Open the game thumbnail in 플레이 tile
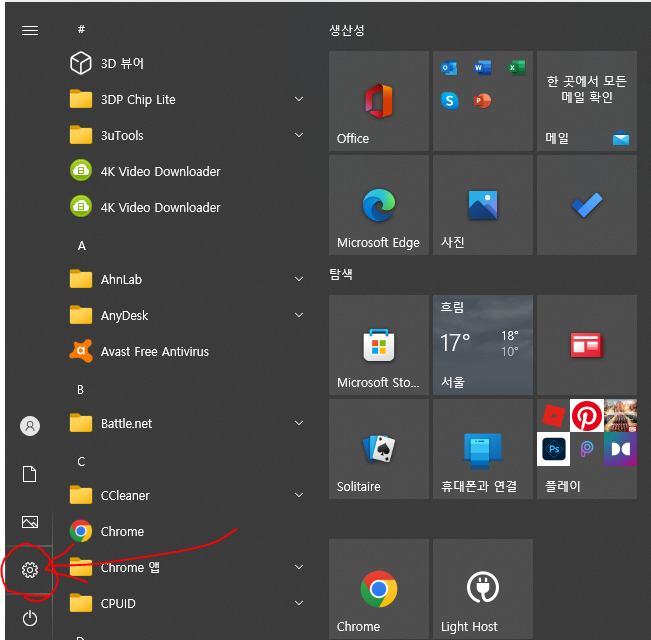The image size is (651, 640). click(x=620, y=415)
